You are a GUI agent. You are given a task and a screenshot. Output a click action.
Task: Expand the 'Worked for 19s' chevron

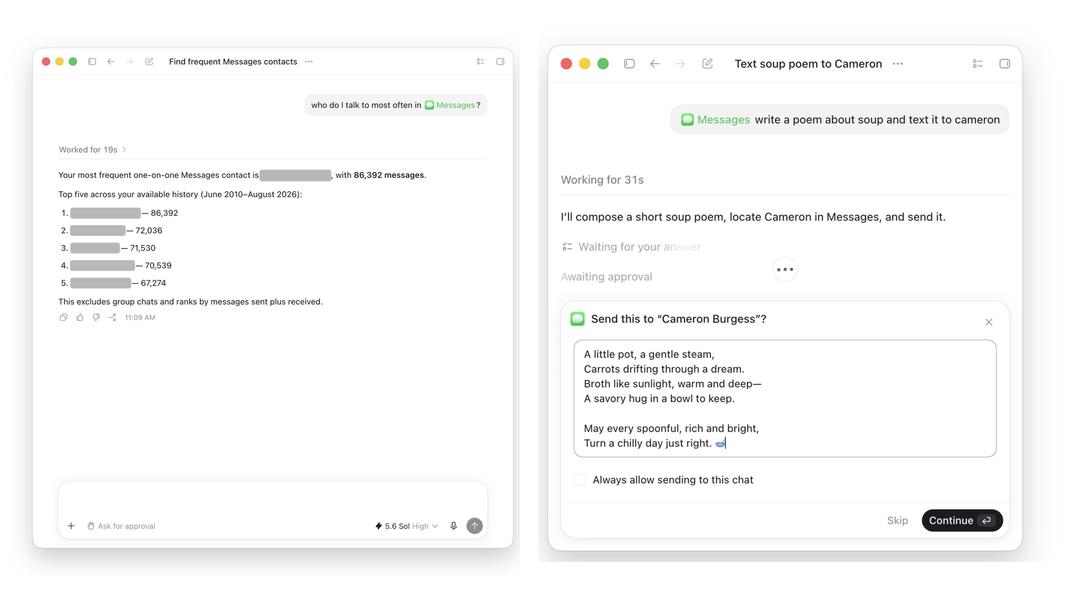124,150
